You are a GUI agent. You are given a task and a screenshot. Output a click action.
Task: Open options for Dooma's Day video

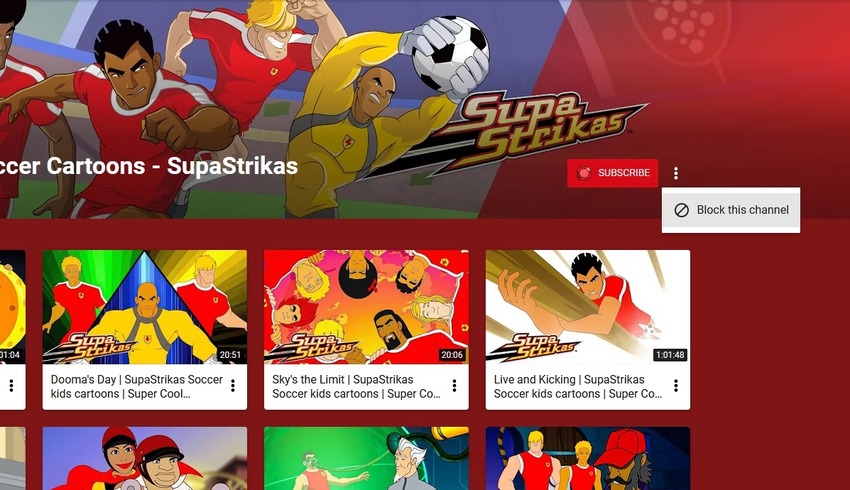point(233,385)
